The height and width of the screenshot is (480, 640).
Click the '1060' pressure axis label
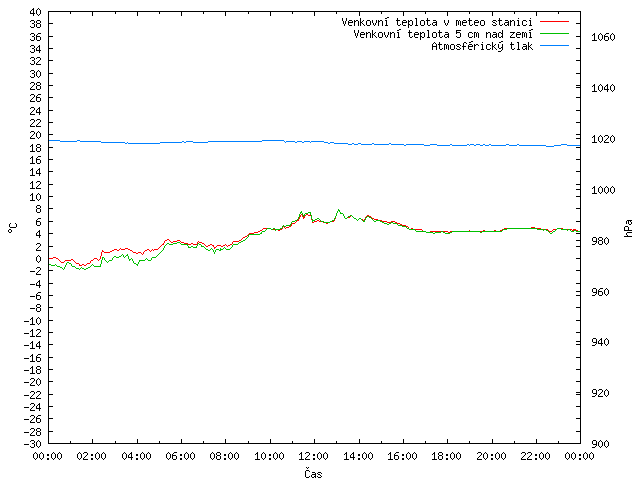click(603, 37)
